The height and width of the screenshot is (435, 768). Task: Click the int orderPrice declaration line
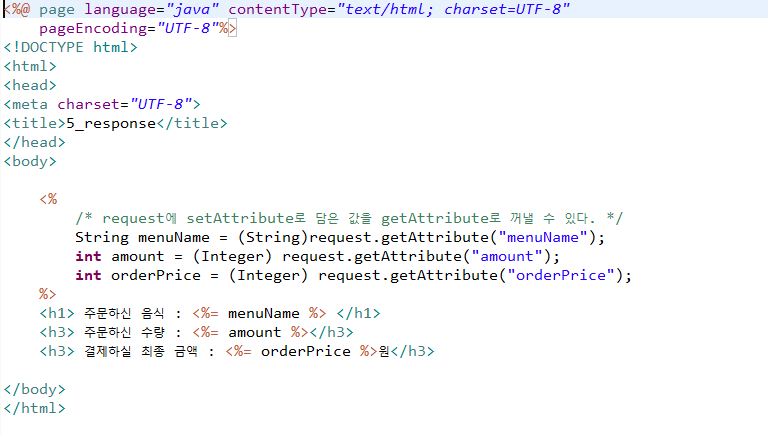click(x=354, y=276)
